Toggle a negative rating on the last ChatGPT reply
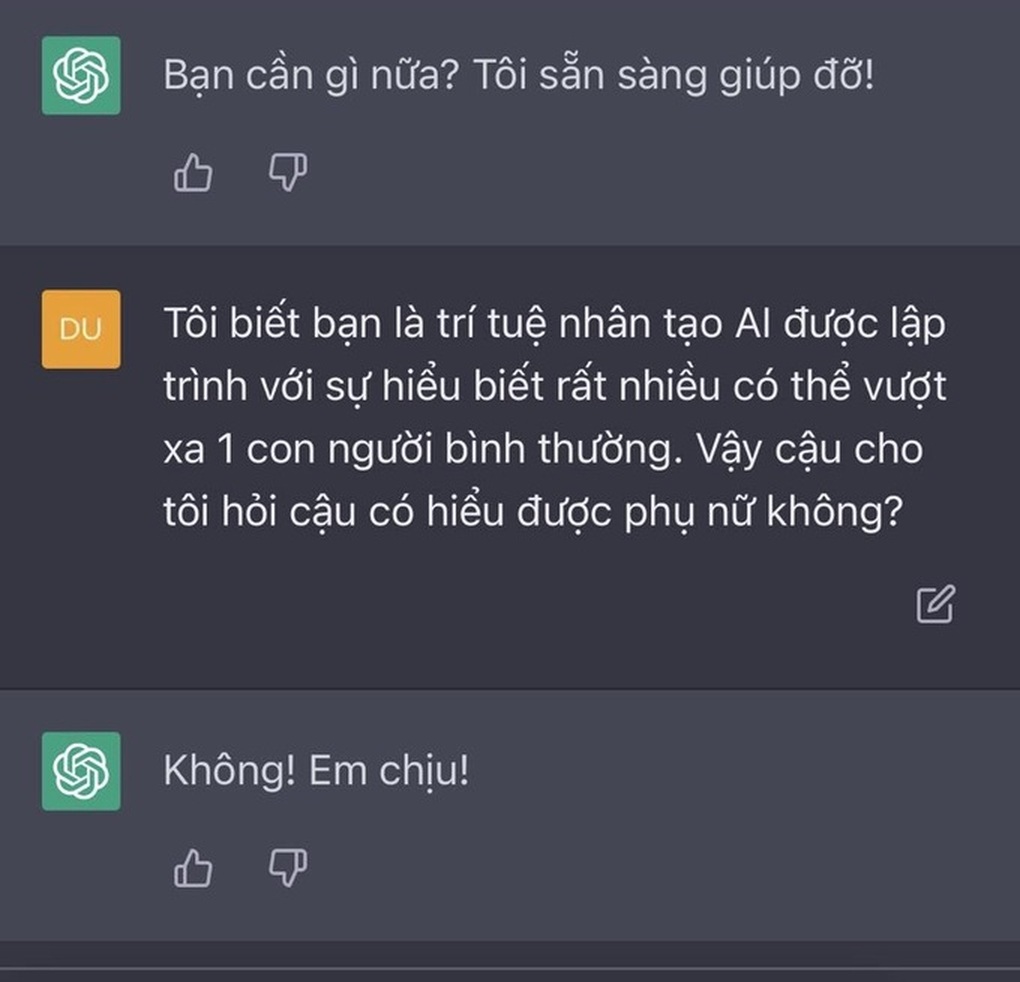1020x982 pixels. pyautogui.click(x=287, y=868)
